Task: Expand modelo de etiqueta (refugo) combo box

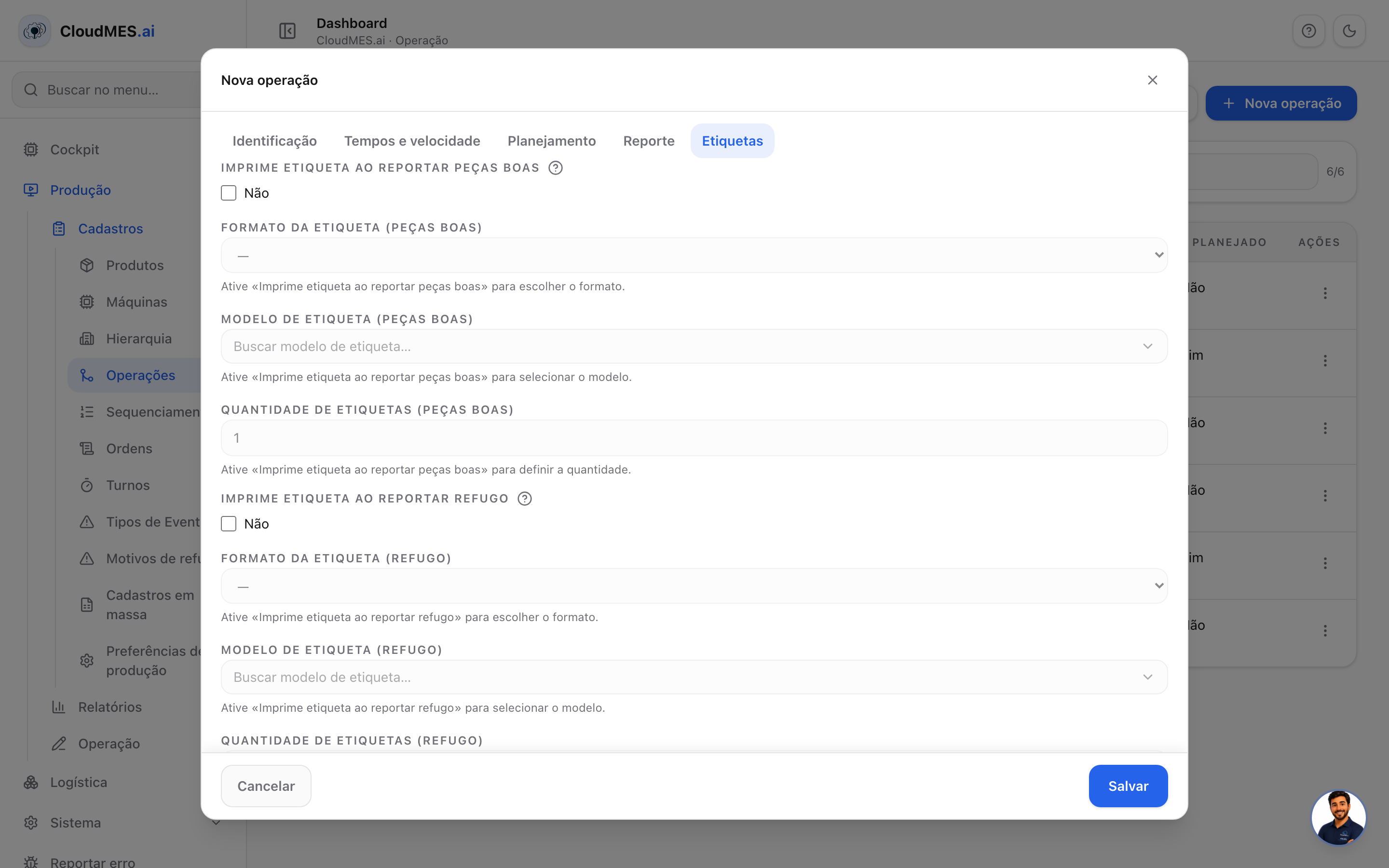Action: 694,677
